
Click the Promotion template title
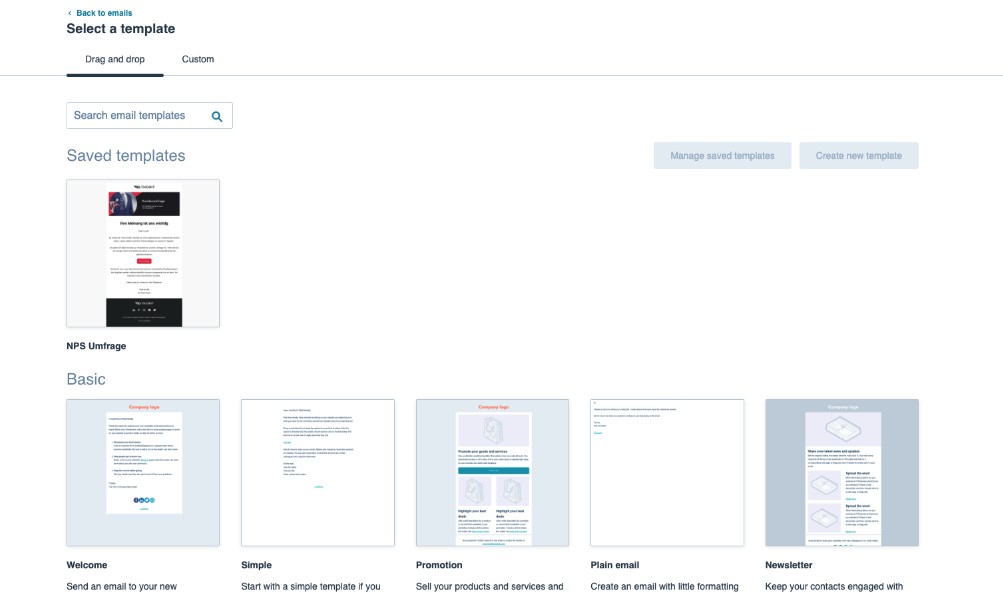(x=439, y=565)
